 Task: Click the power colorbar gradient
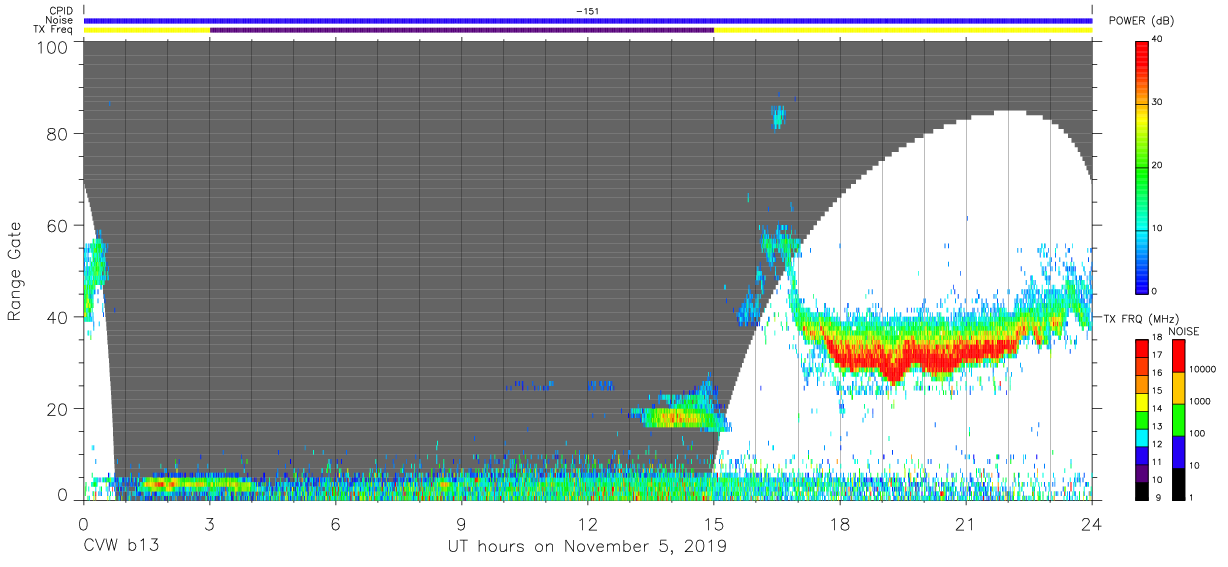click(1143, 166)
